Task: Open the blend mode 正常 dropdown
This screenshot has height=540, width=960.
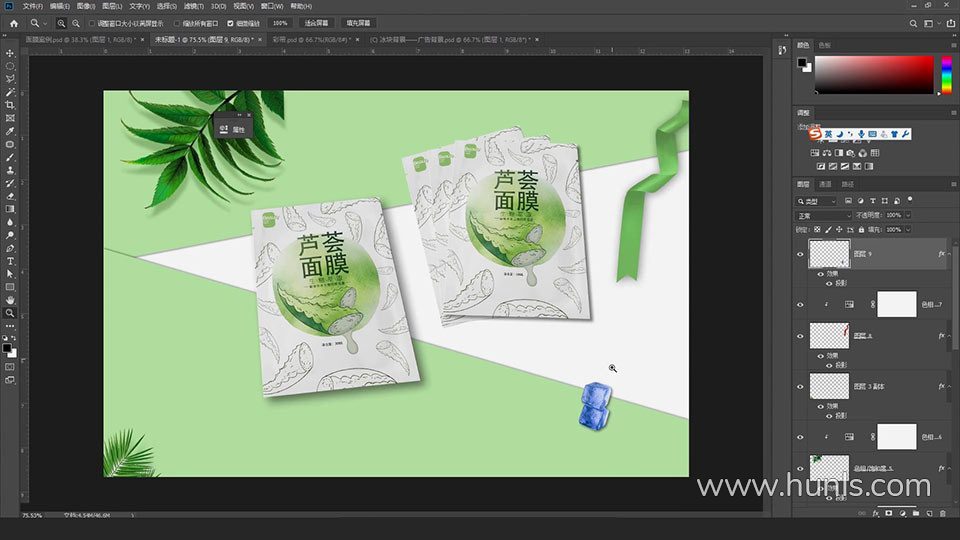Action: pos(824,215)
